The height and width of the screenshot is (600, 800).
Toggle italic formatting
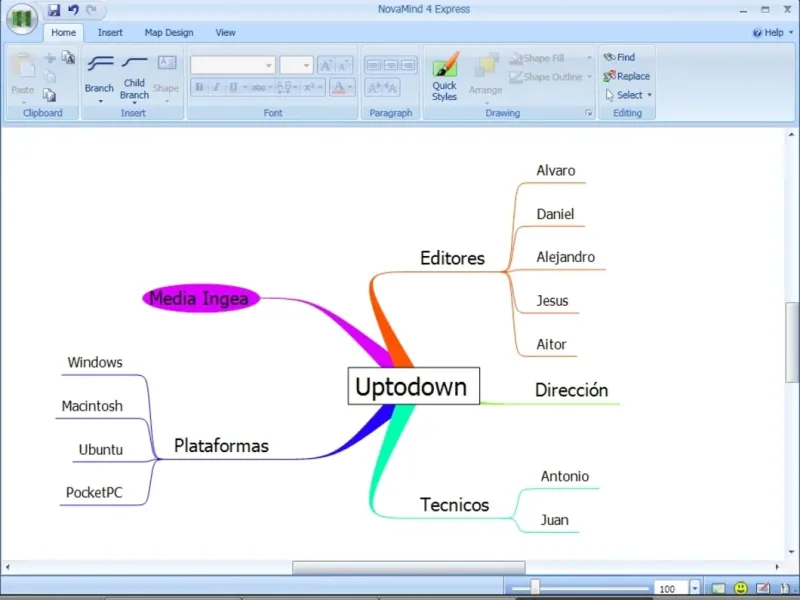216,87
